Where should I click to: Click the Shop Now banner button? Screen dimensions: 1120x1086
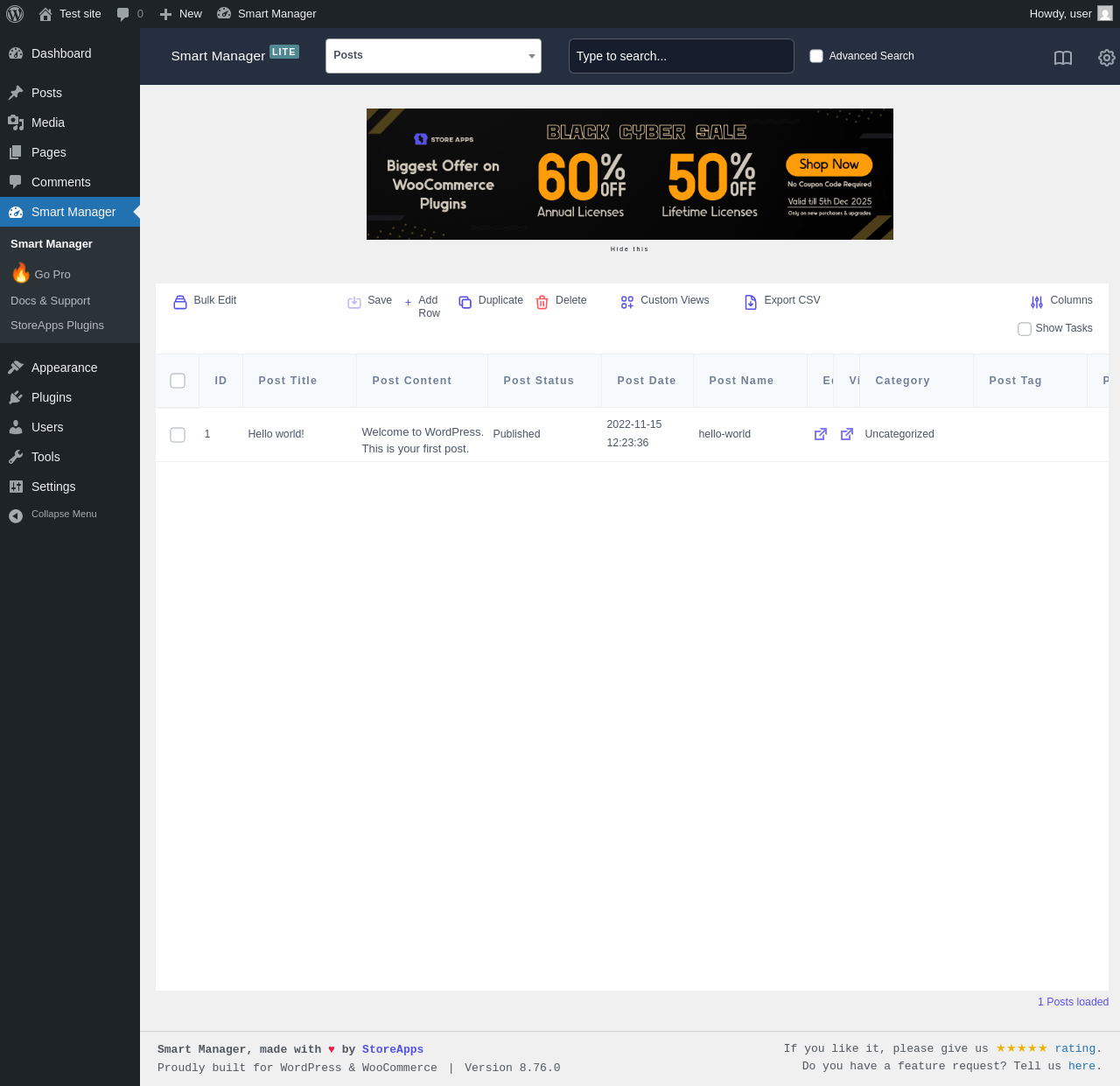[829, 165]
